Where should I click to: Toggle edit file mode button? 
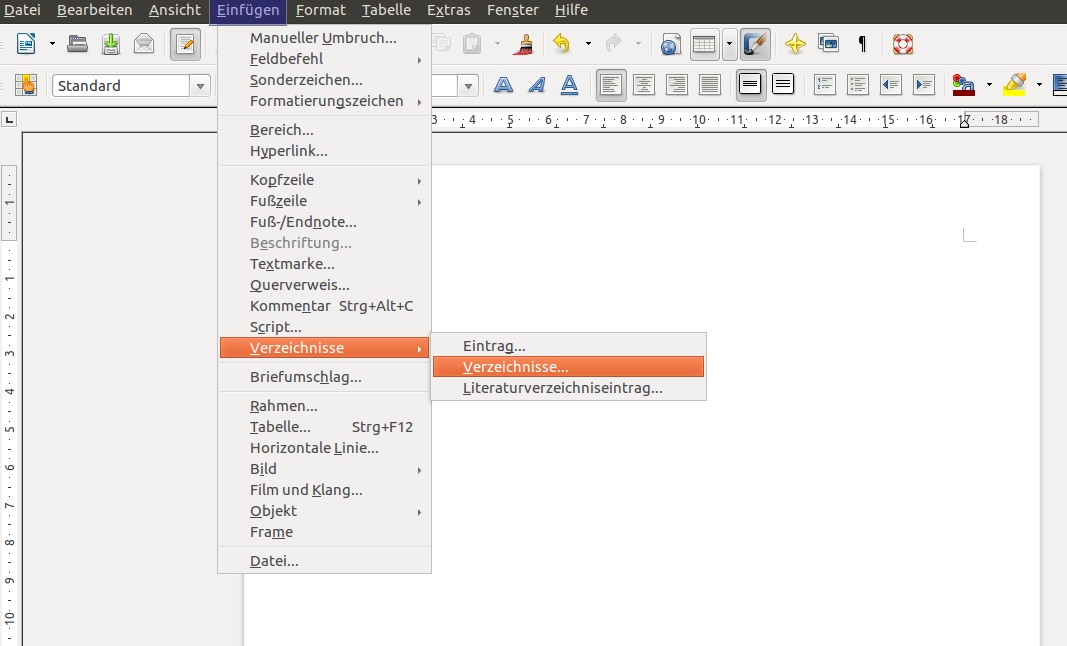pyautogui.click(x=184, y=44)
